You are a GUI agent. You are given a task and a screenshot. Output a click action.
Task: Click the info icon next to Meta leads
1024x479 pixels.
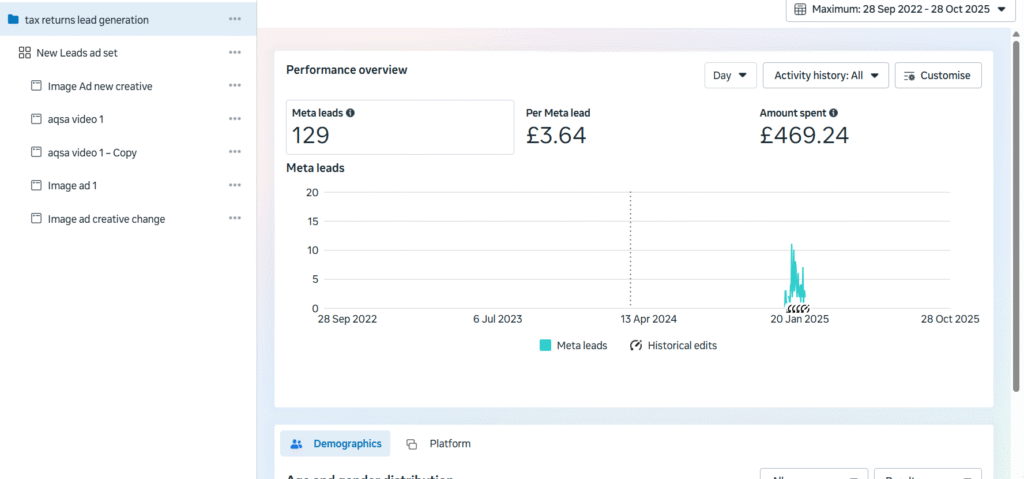coord(350,113)
